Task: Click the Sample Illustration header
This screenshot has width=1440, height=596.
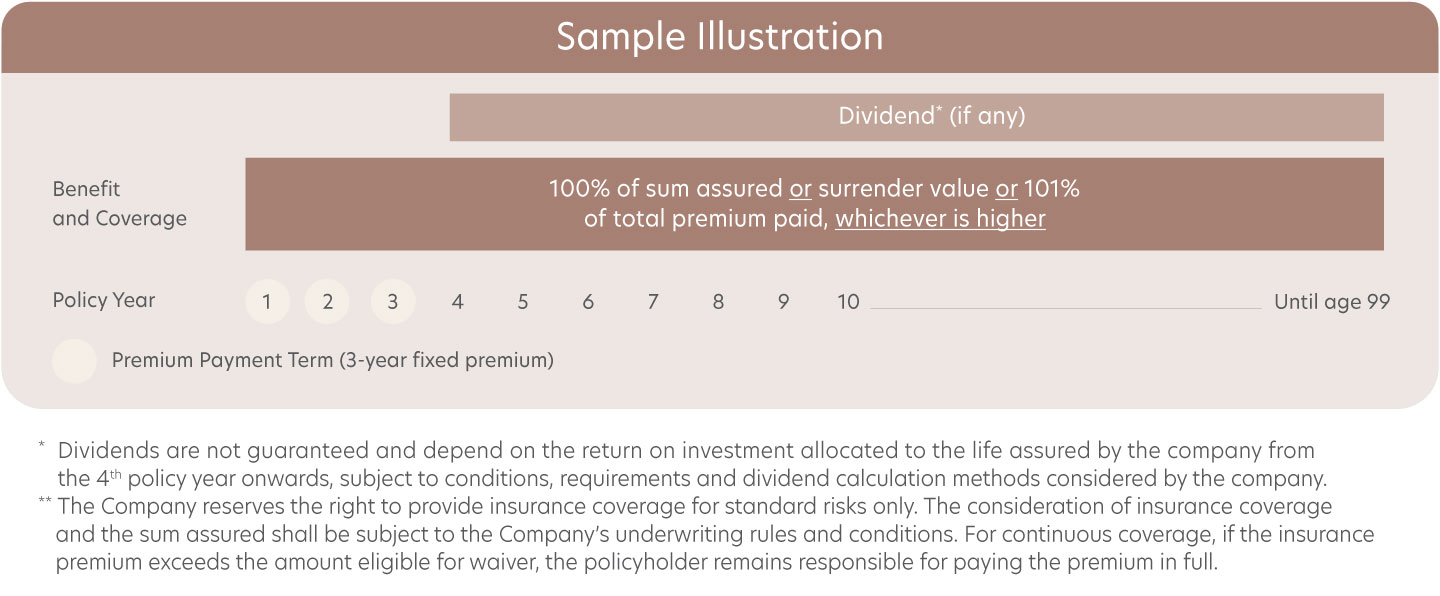Action: 720,37
